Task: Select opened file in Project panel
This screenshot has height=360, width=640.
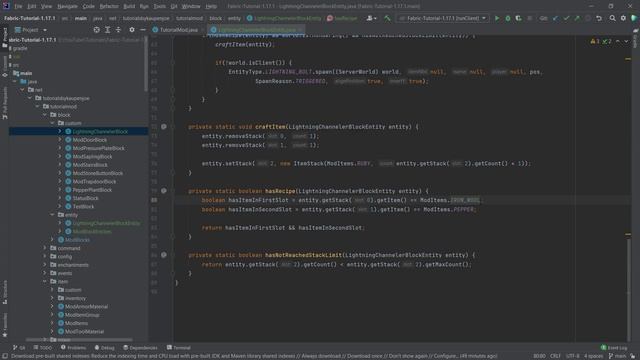Action: coord(96,30)
